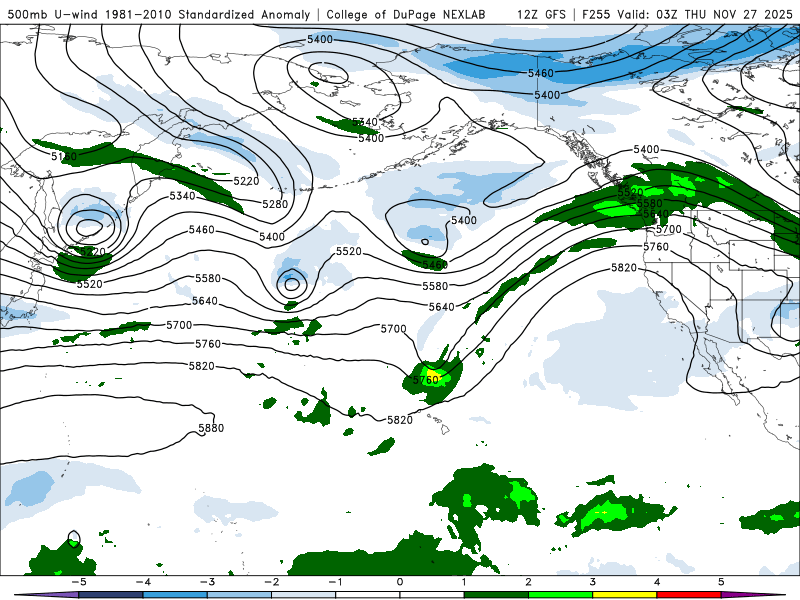The width and height of the screenshot is (800, 600).
Task: Click the 3 tick label on the color scale
Action: [x=593, y=582]
